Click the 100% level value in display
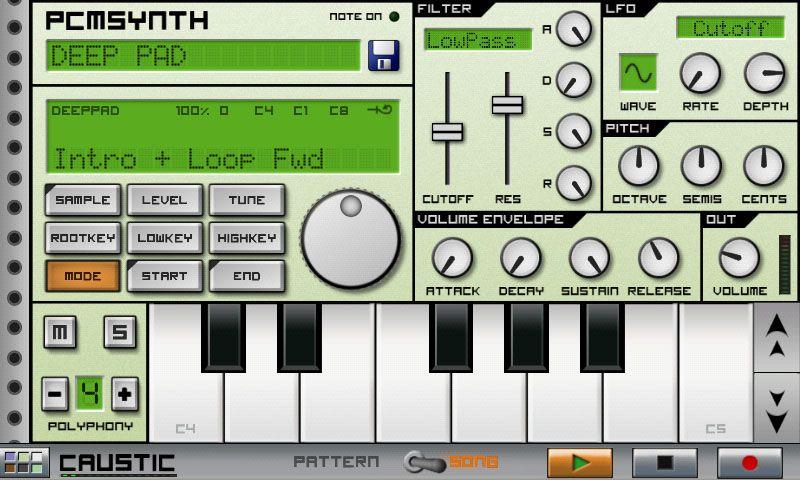The width and height of the screenshot is (800, 480). click(192, 111)
